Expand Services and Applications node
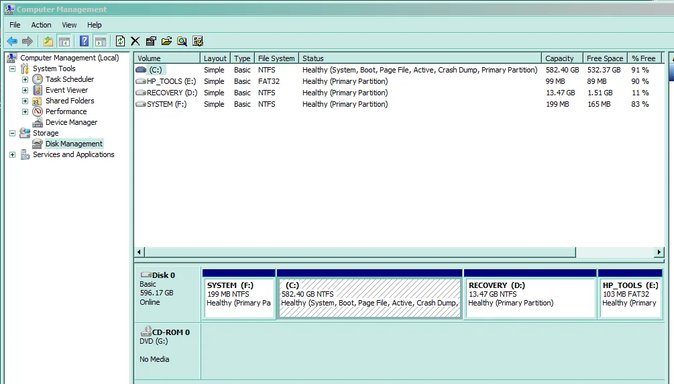674x384 pixels. tap(12, 155)
